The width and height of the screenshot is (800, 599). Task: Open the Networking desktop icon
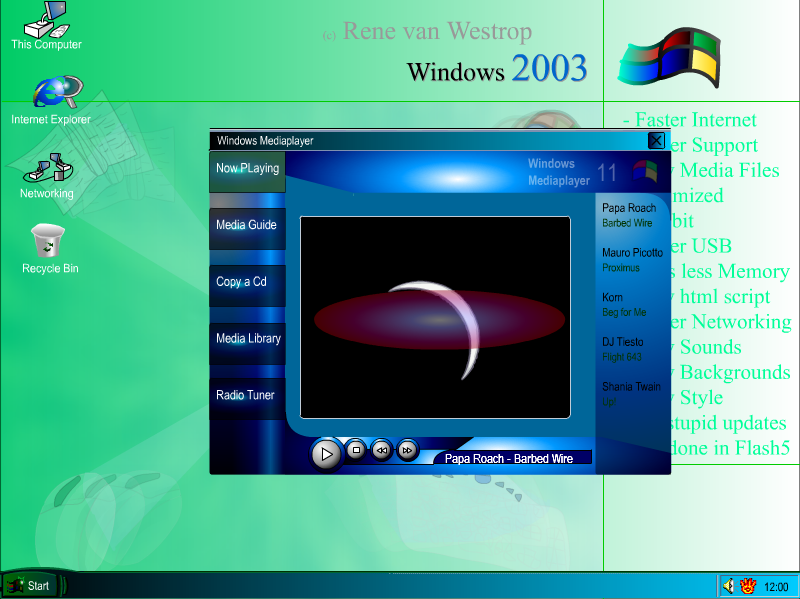pos(47,176)
